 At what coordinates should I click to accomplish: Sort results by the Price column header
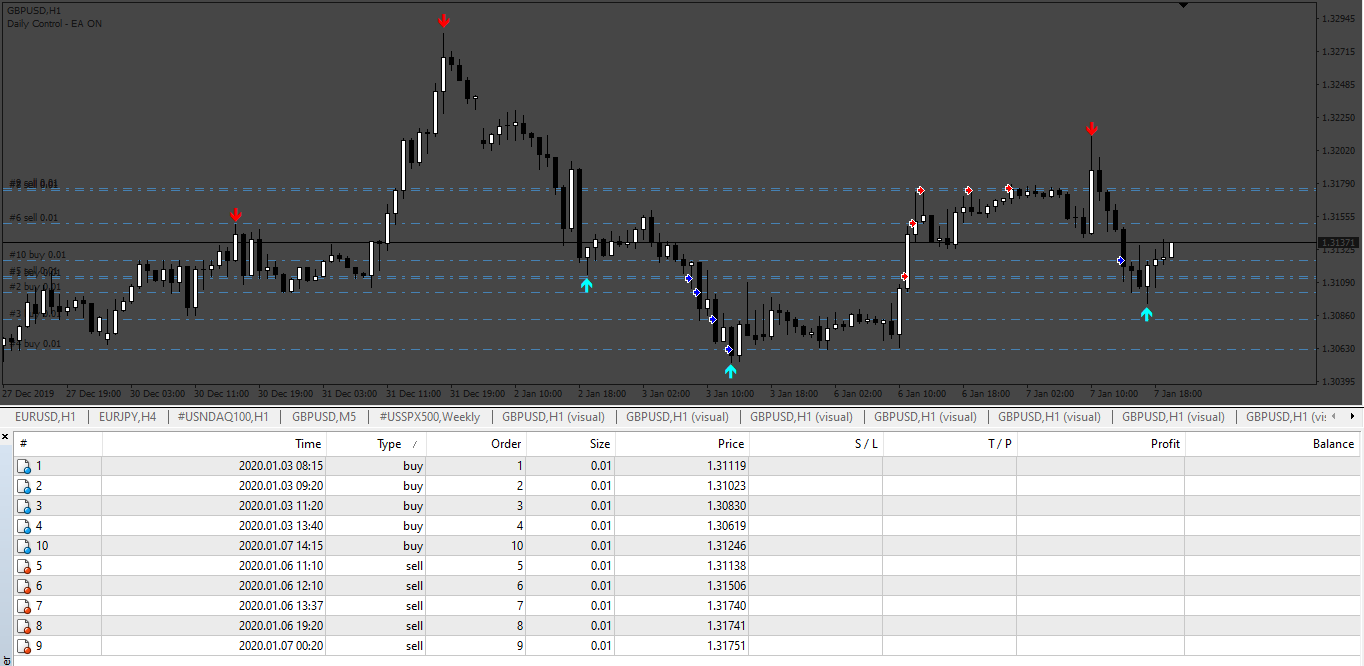[682, 444]
